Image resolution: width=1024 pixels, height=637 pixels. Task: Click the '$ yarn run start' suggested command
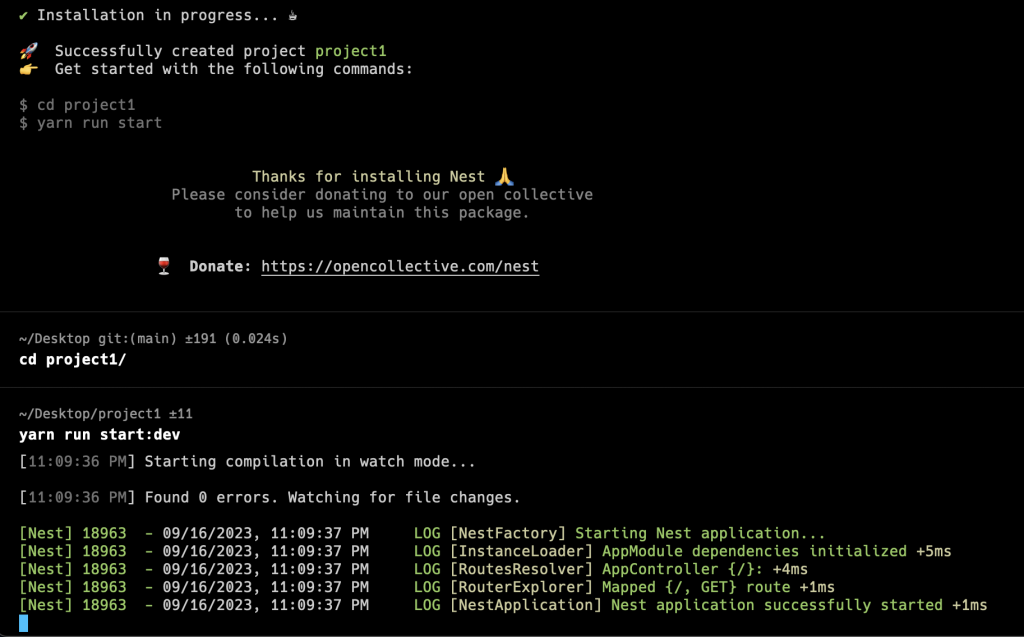click(90, 123)
